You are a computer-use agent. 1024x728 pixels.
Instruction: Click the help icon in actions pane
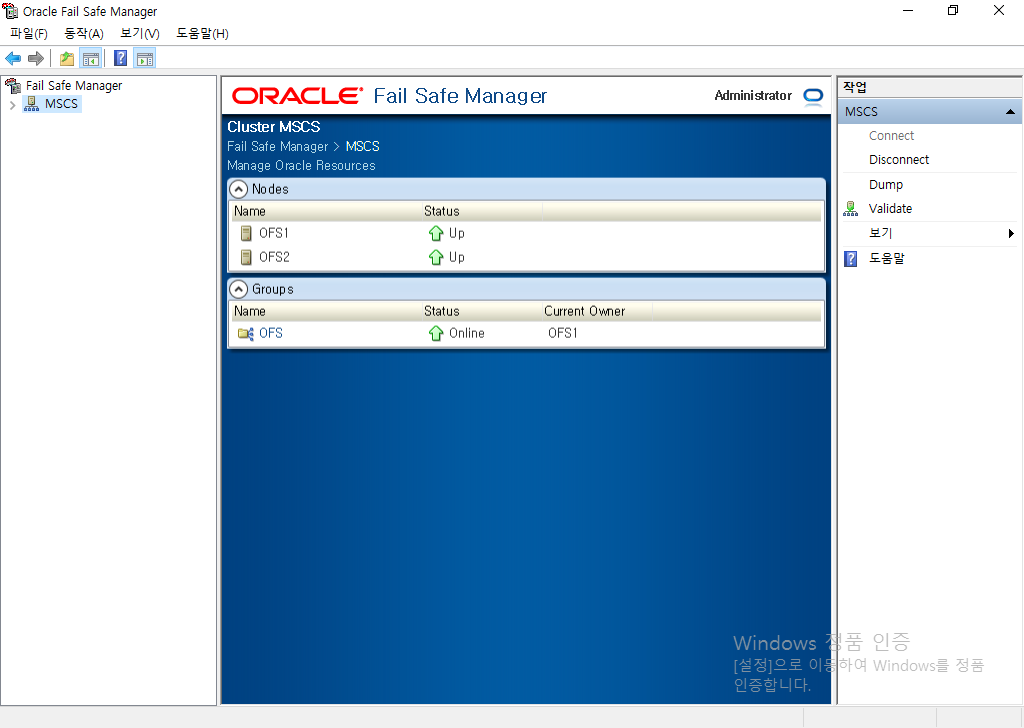850,259
